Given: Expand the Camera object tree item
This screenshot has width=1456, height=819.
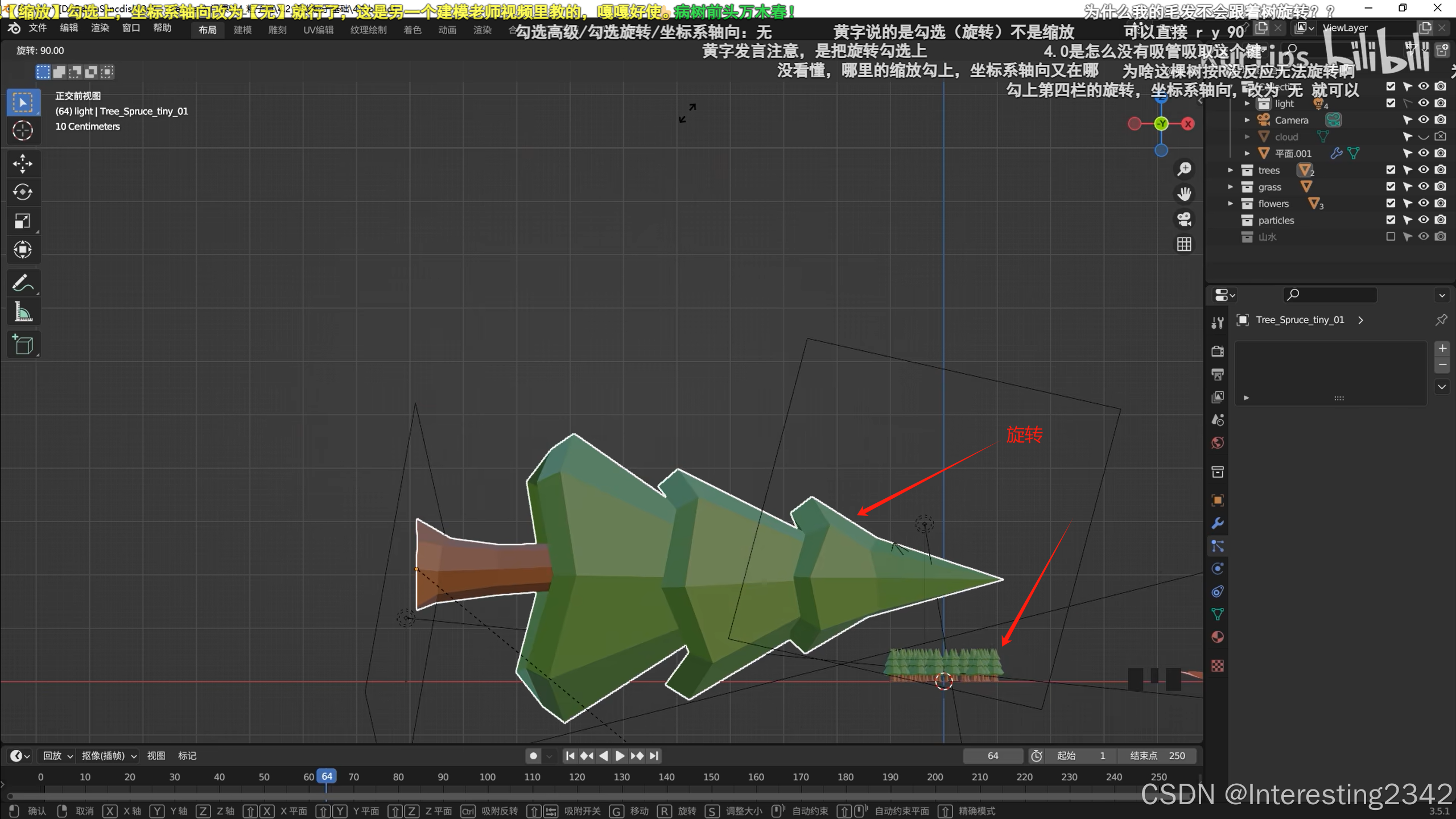Looking at the screenshot, I should click(1247, 120).
